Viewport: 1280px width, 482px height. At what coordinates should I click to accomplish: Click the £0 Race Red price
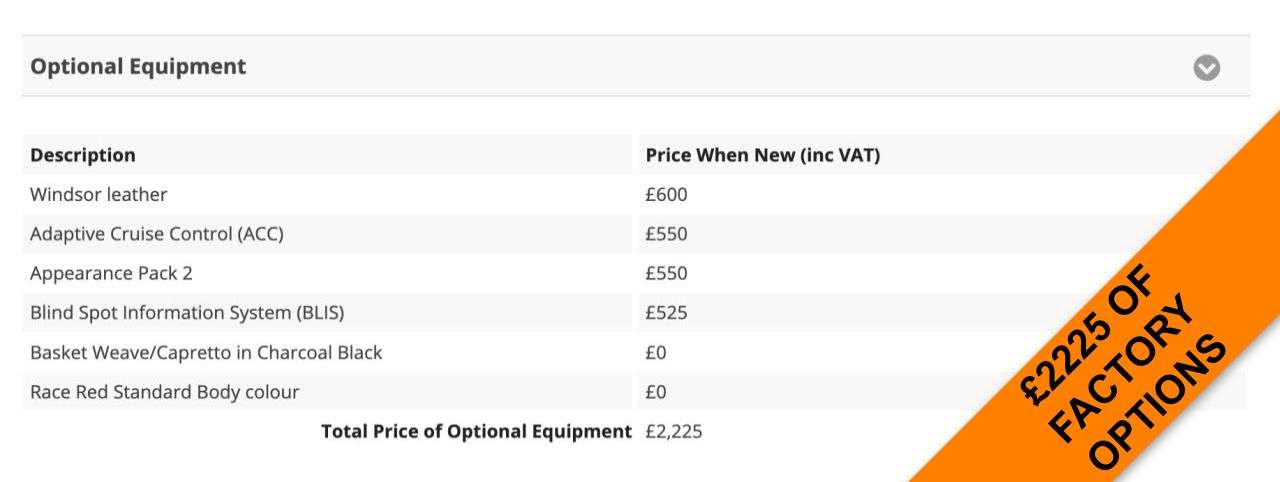point(656,392)
